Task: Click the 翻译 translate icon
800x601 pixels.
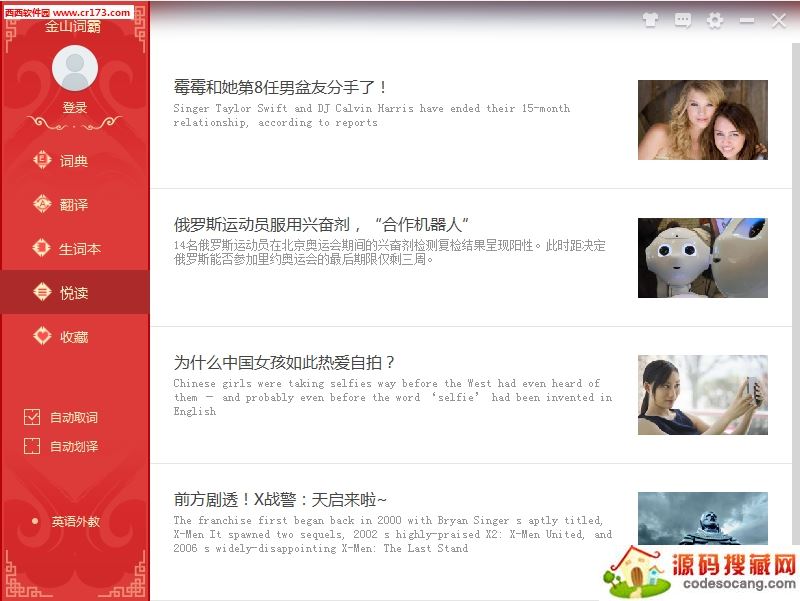Action: click(x=42, y=204)
